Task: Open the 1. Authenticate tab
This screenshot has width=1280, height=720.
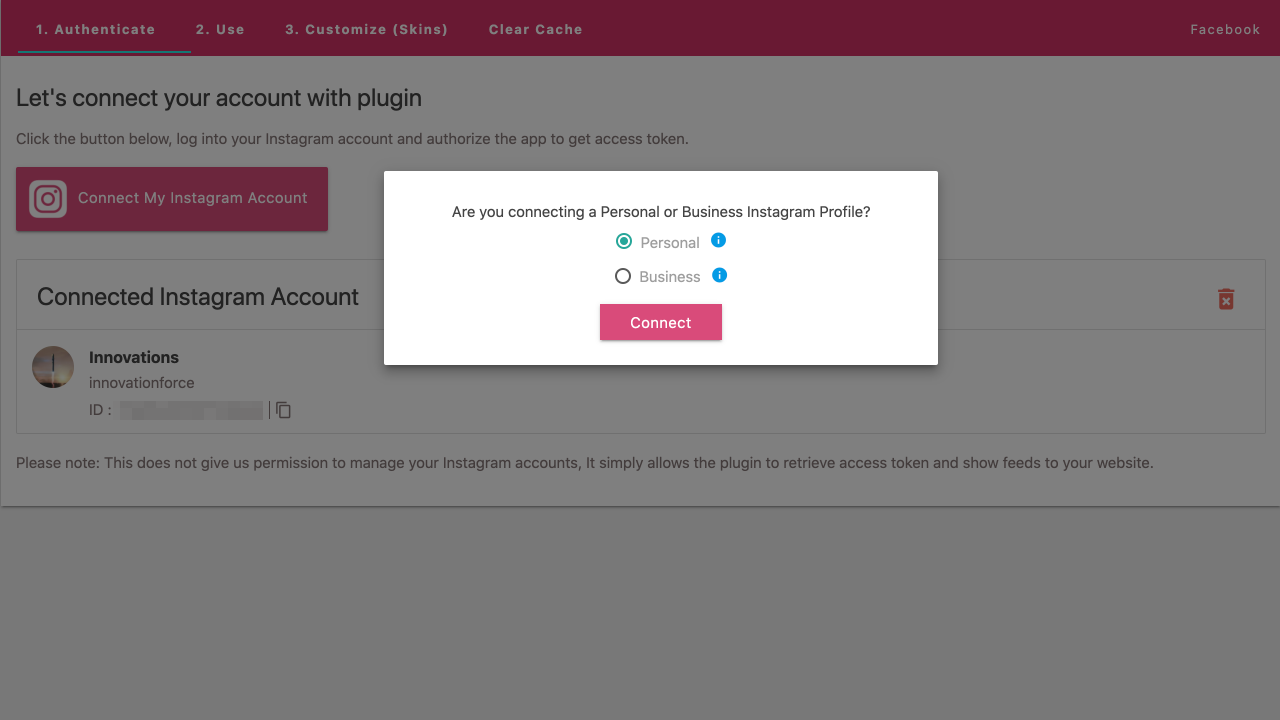Action: tap(96, 29)
